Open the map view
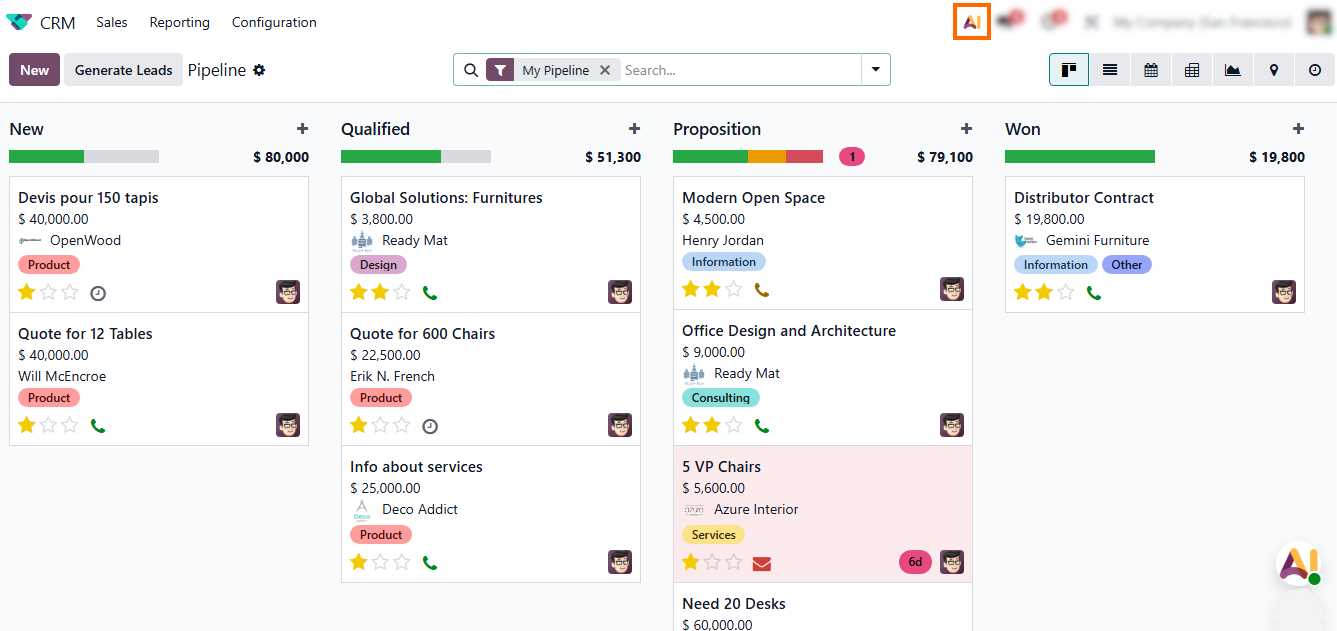Viewport: 1337px width, 631px height. tap(1274, 70)
